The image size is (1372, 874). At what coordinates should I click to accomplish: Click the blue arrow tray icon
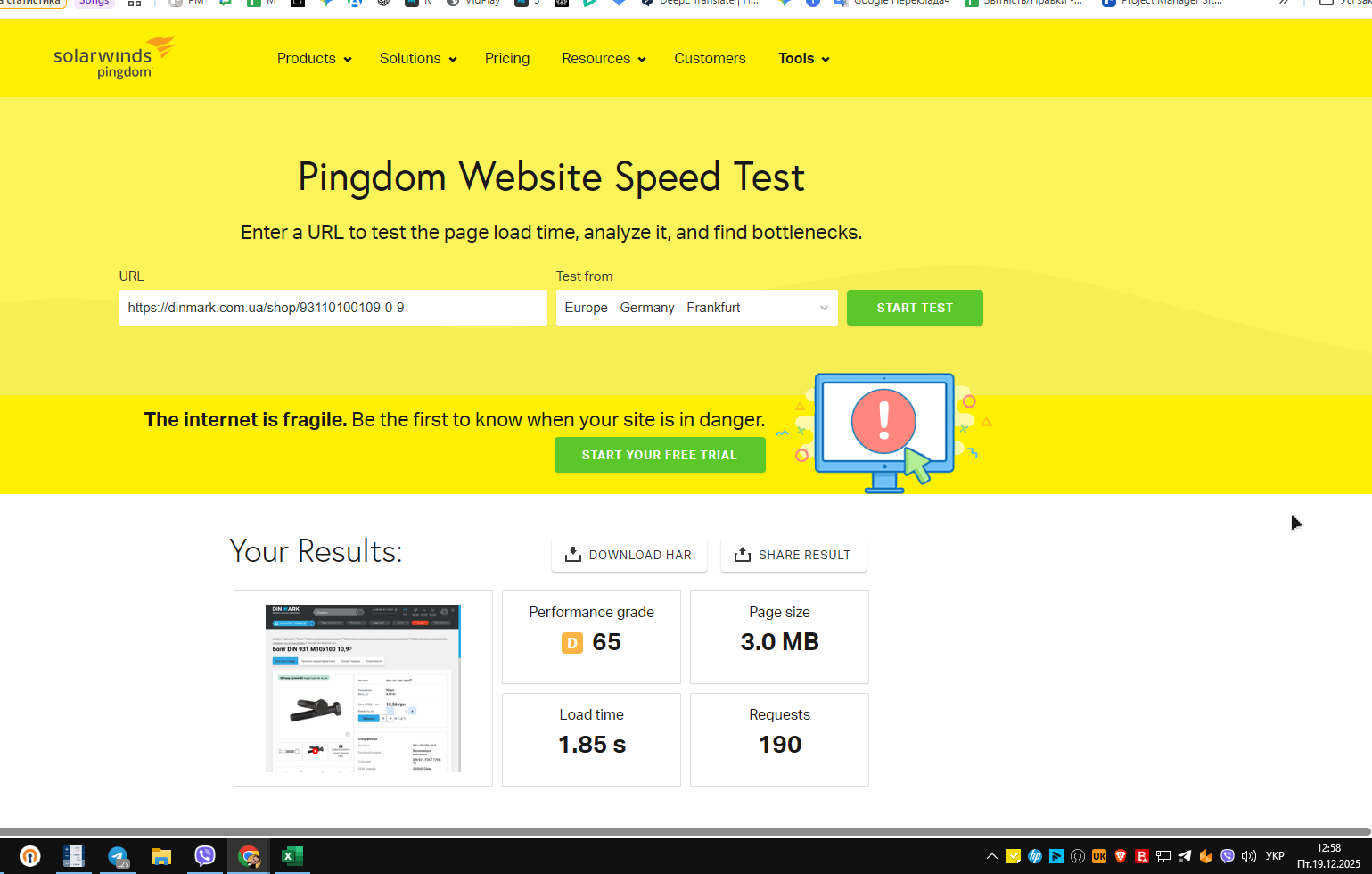click(1056, 856)
